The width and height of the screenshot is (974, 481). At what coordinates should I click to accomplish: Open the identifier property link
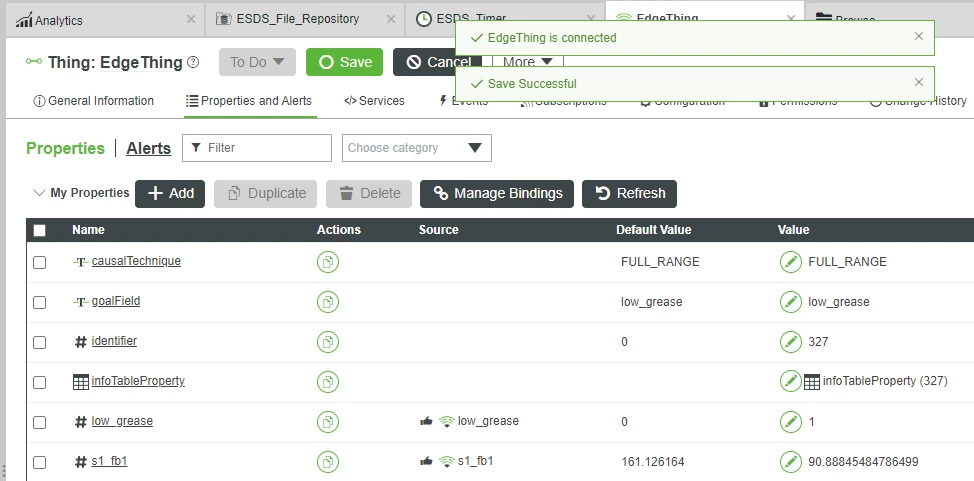click(114, 341)
